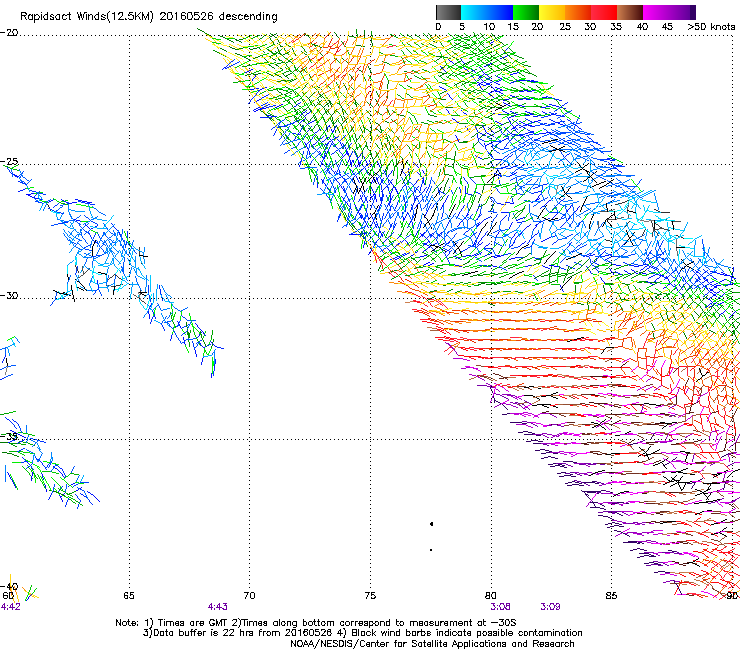
Task: Click the magenta-purple 40–50 knots legend segment
Action: coord(669,12)
